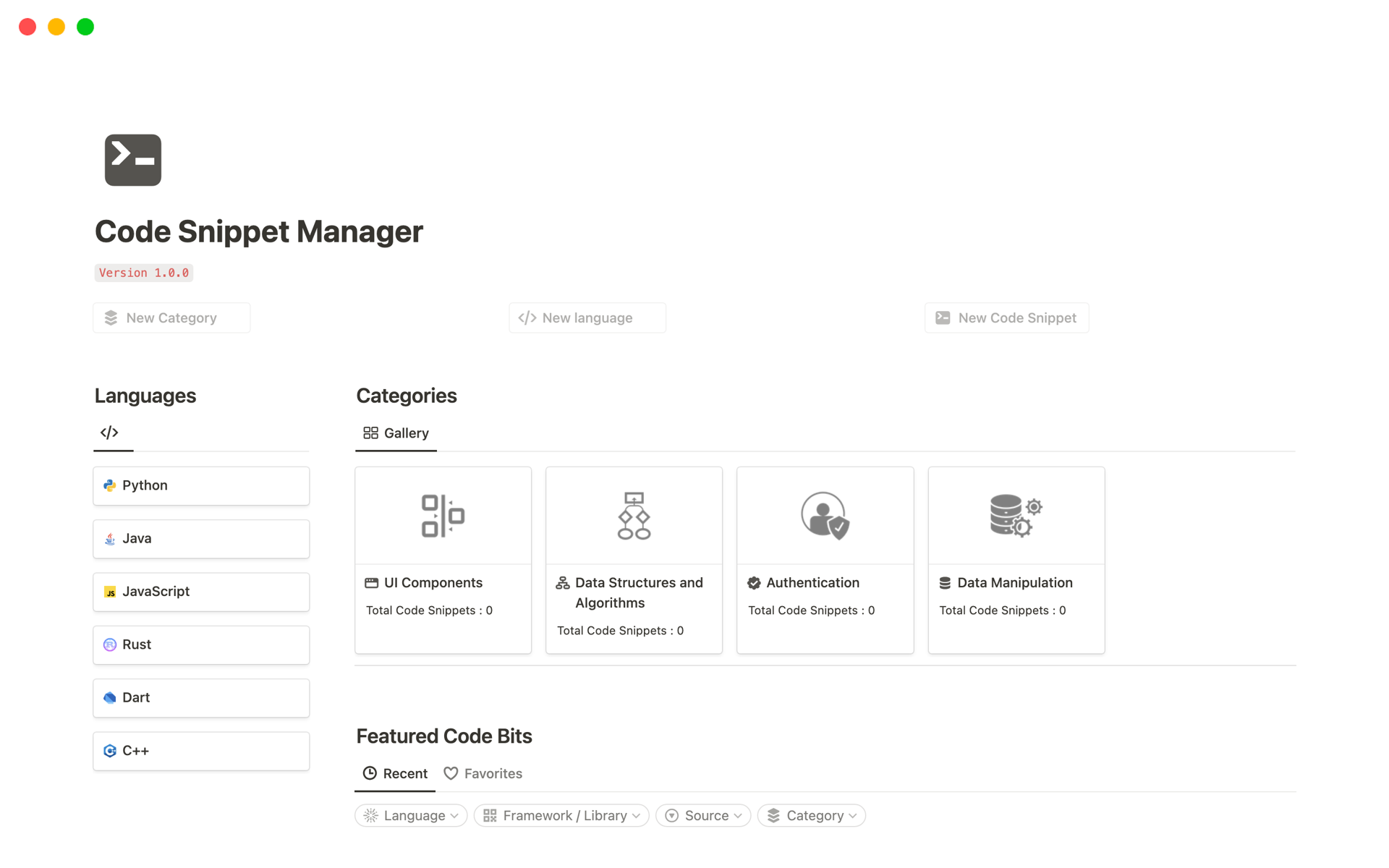Screen dimensions: 1389x868
Task: Click the Version 1.0.0 badge label
Action: pyautogui.click(x=143, y=272)
